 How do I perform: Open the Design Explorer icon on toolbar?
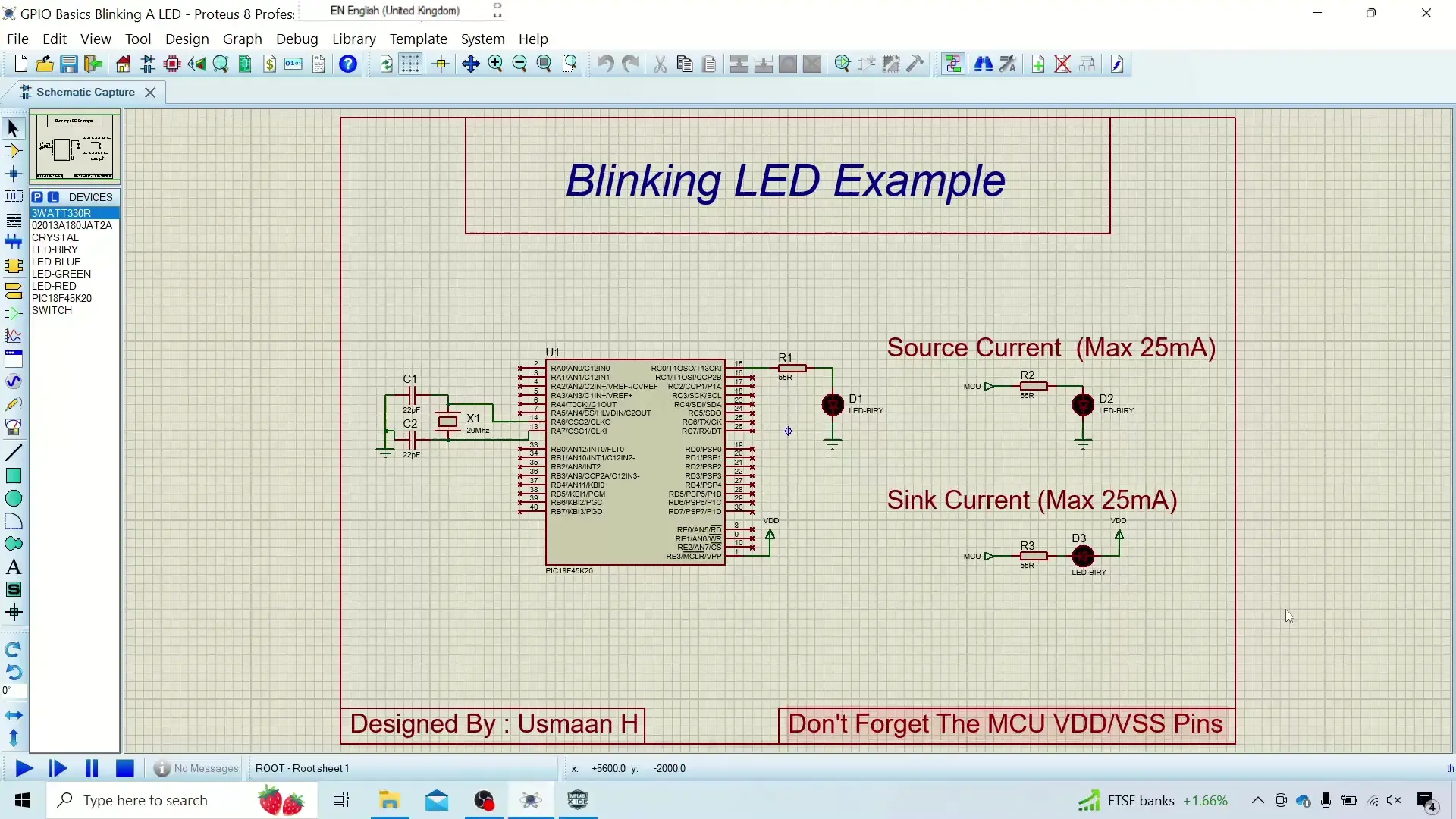click(x=220, y=64)
